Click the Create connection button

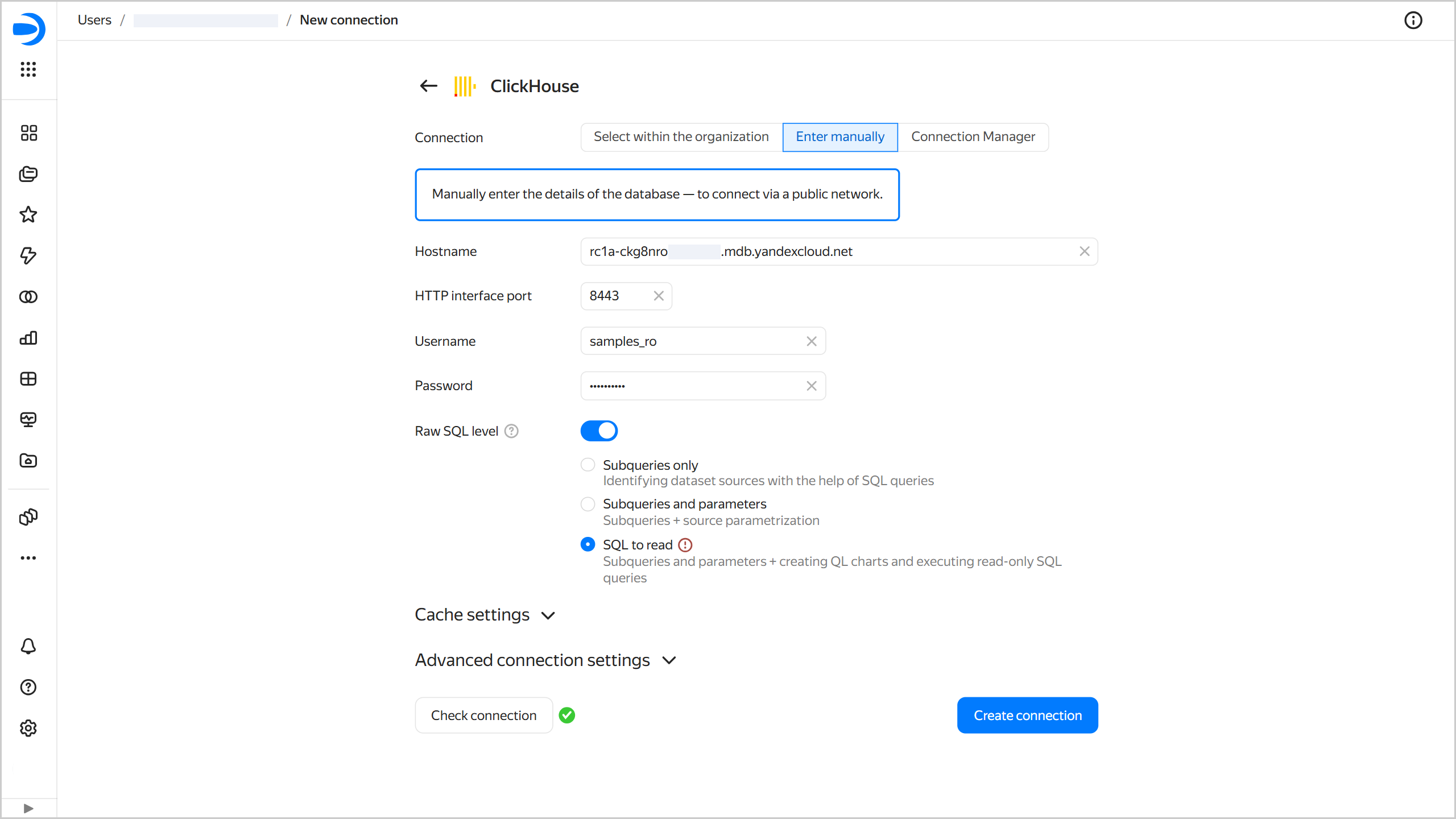[x=1028, y=715]
